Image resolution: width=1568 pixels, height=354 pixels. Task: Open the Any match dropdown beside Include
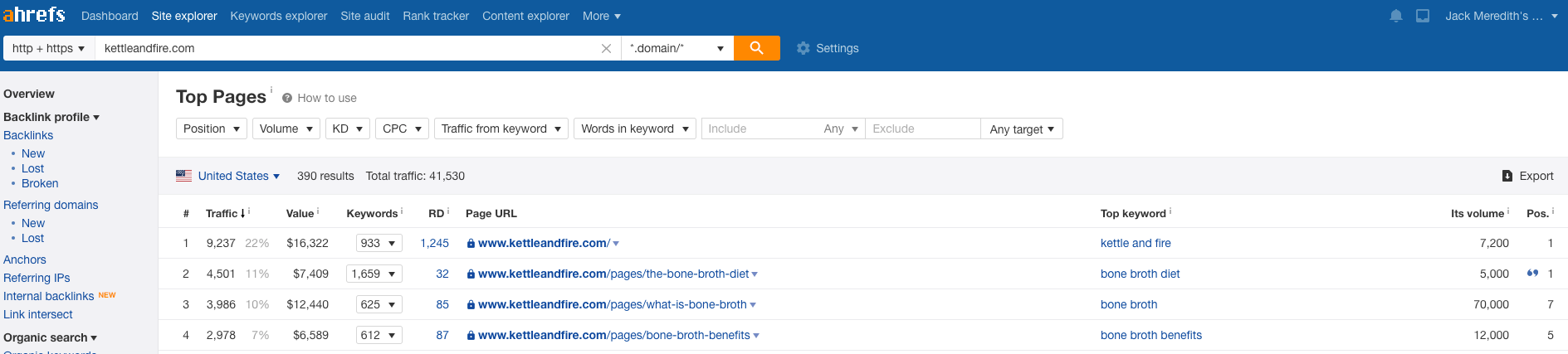pyautogui.click(x=841, y=129)
